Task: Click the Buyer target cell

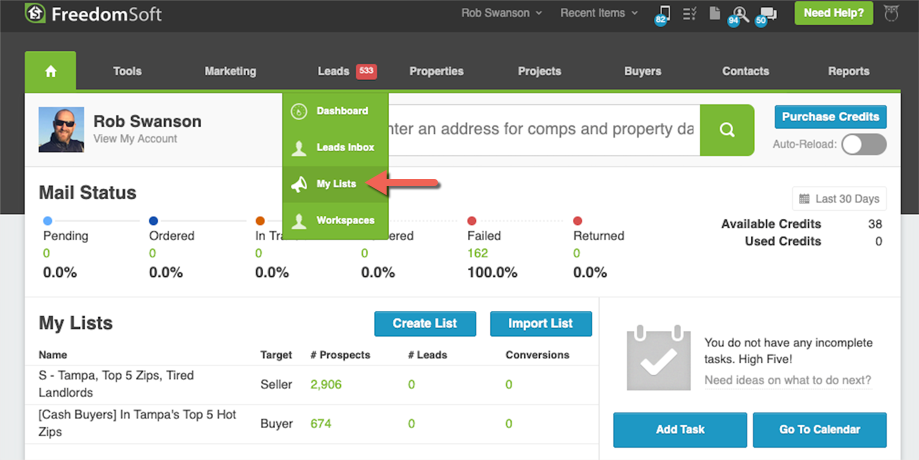Action: (277, 424)
